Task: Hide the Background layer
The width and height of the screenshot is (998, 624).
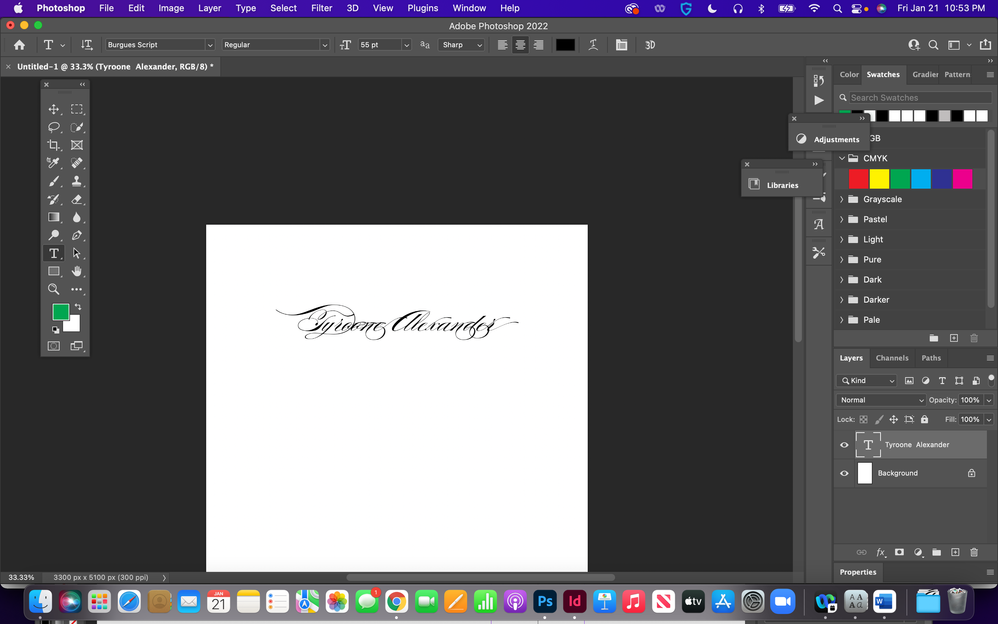Action: [844, 473]
